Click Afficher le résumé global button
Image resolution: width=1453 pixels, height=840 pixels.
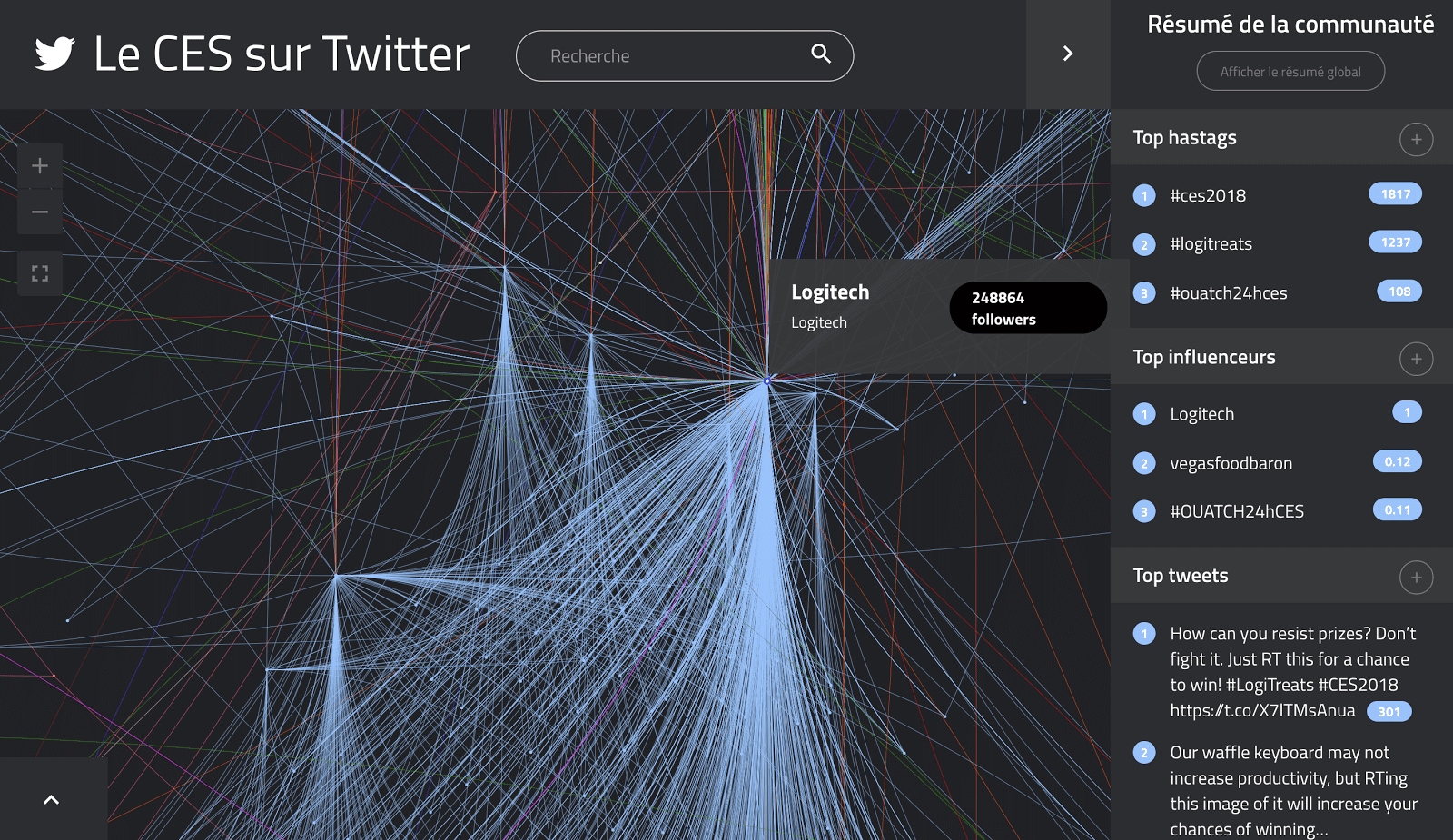pos(1290,71)
